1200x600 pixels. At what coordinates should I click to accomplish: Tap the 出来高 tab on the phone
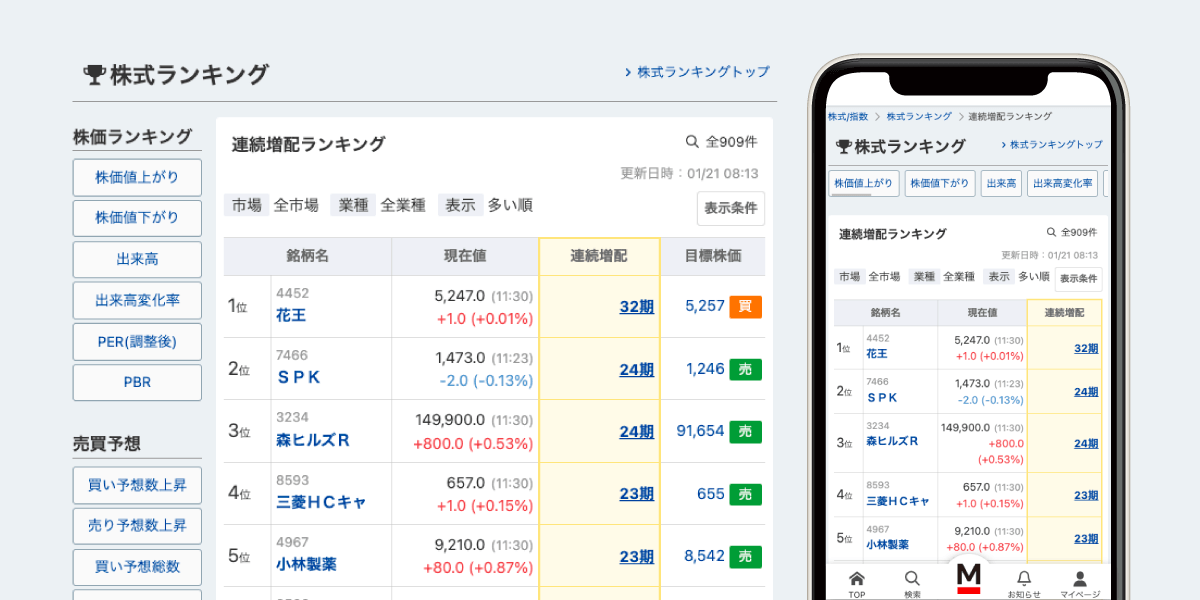[1001, 184]
